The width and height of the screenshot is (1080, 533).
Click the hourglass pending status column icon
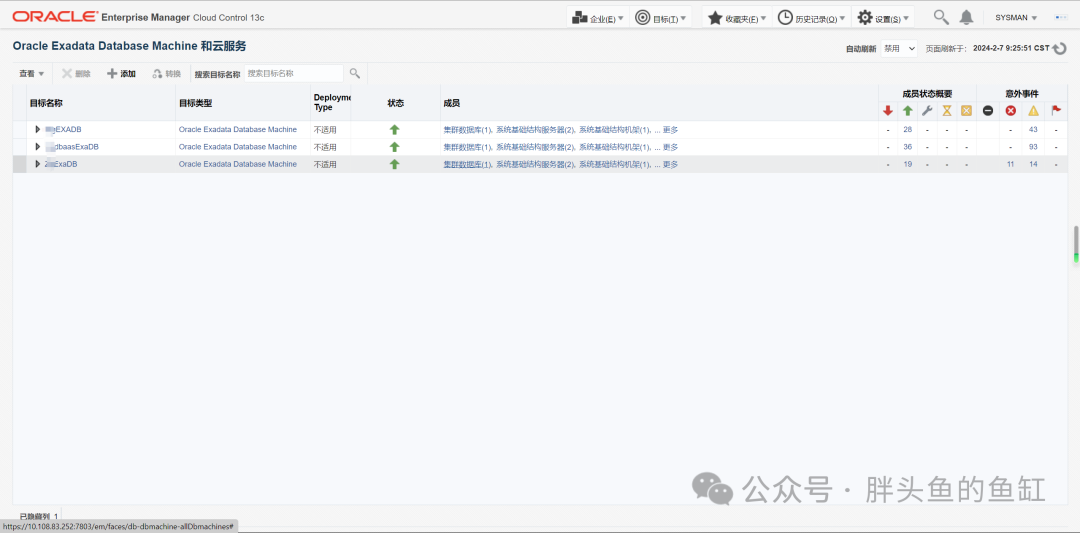point(947,110)
